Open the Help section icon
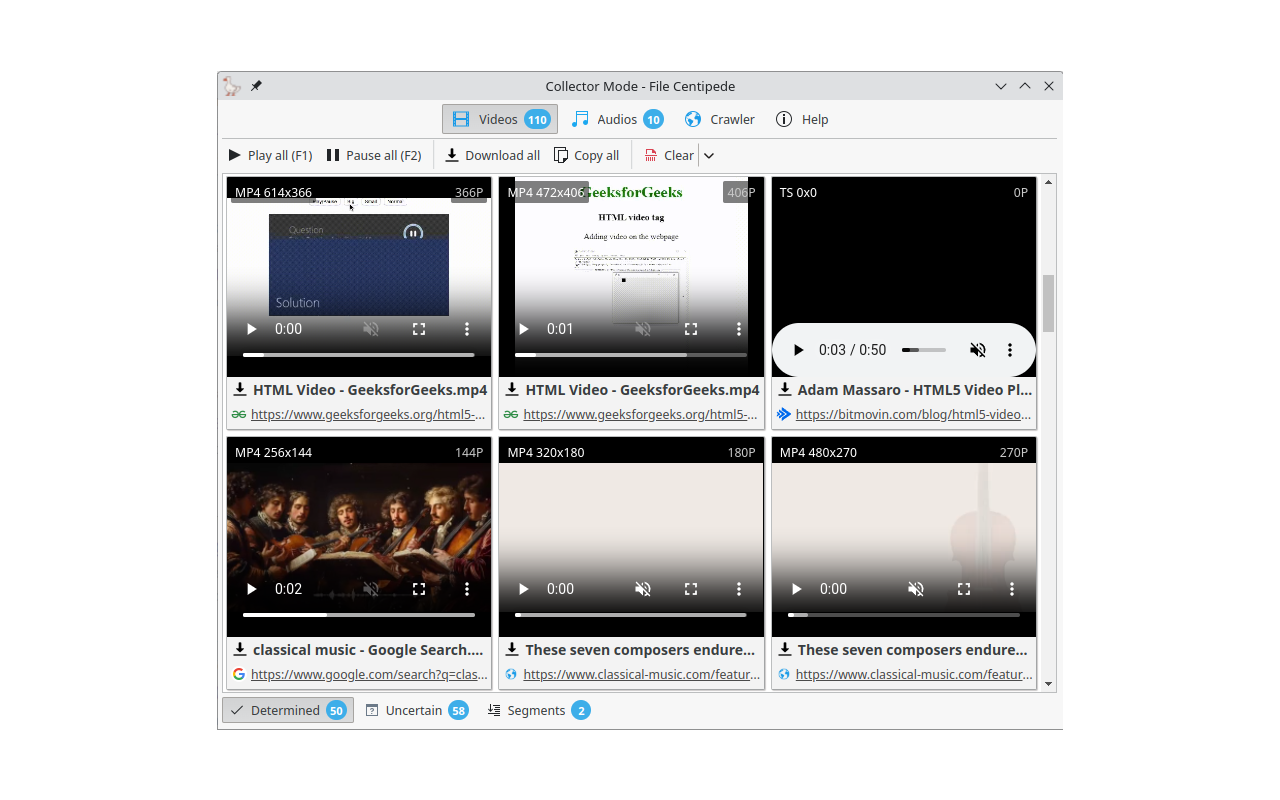Viewport: 1280px width, 800px height. click(784, 119)
